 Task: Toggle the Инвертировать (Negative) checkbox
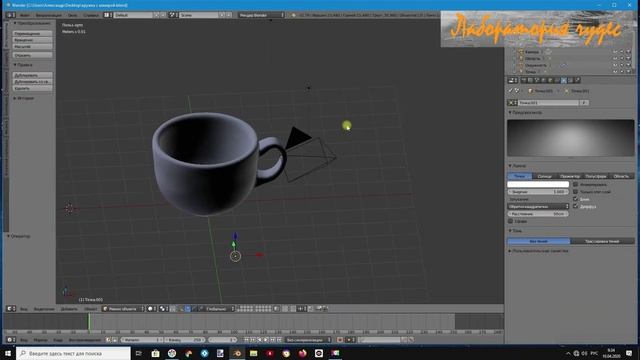point(576,184)
